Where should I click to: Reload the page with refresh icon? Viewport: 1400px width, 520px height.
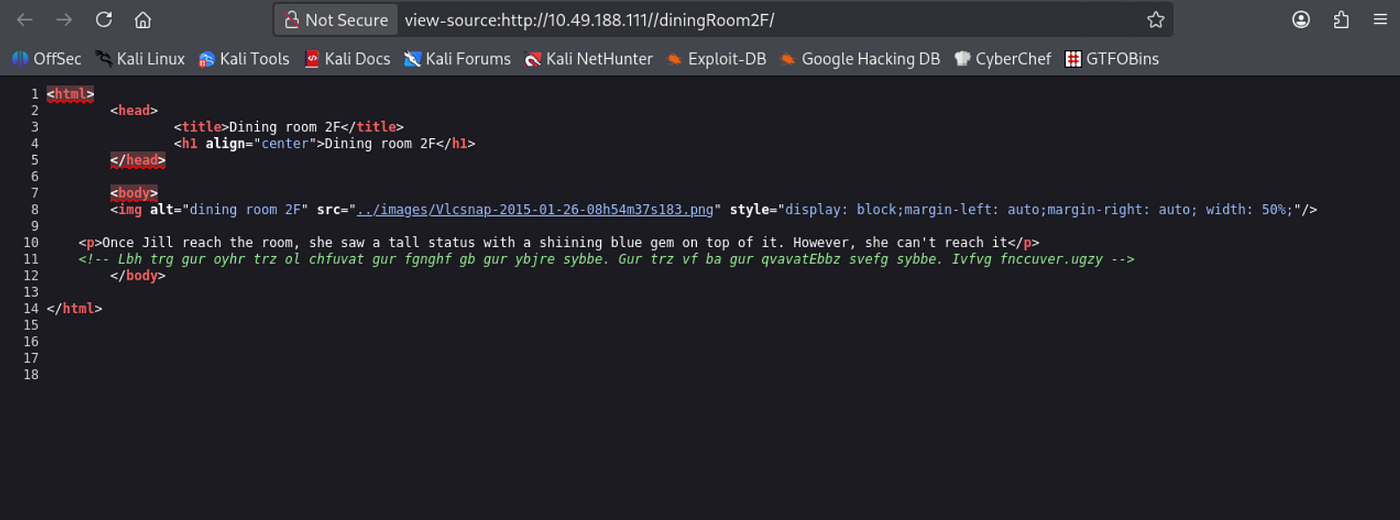104,20
